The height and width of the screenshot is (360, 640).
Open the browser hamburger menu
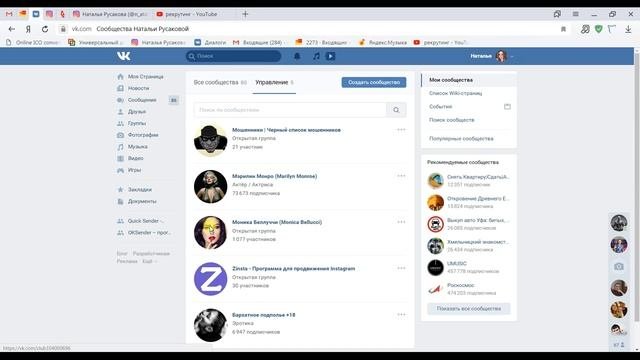pos(576,14)
